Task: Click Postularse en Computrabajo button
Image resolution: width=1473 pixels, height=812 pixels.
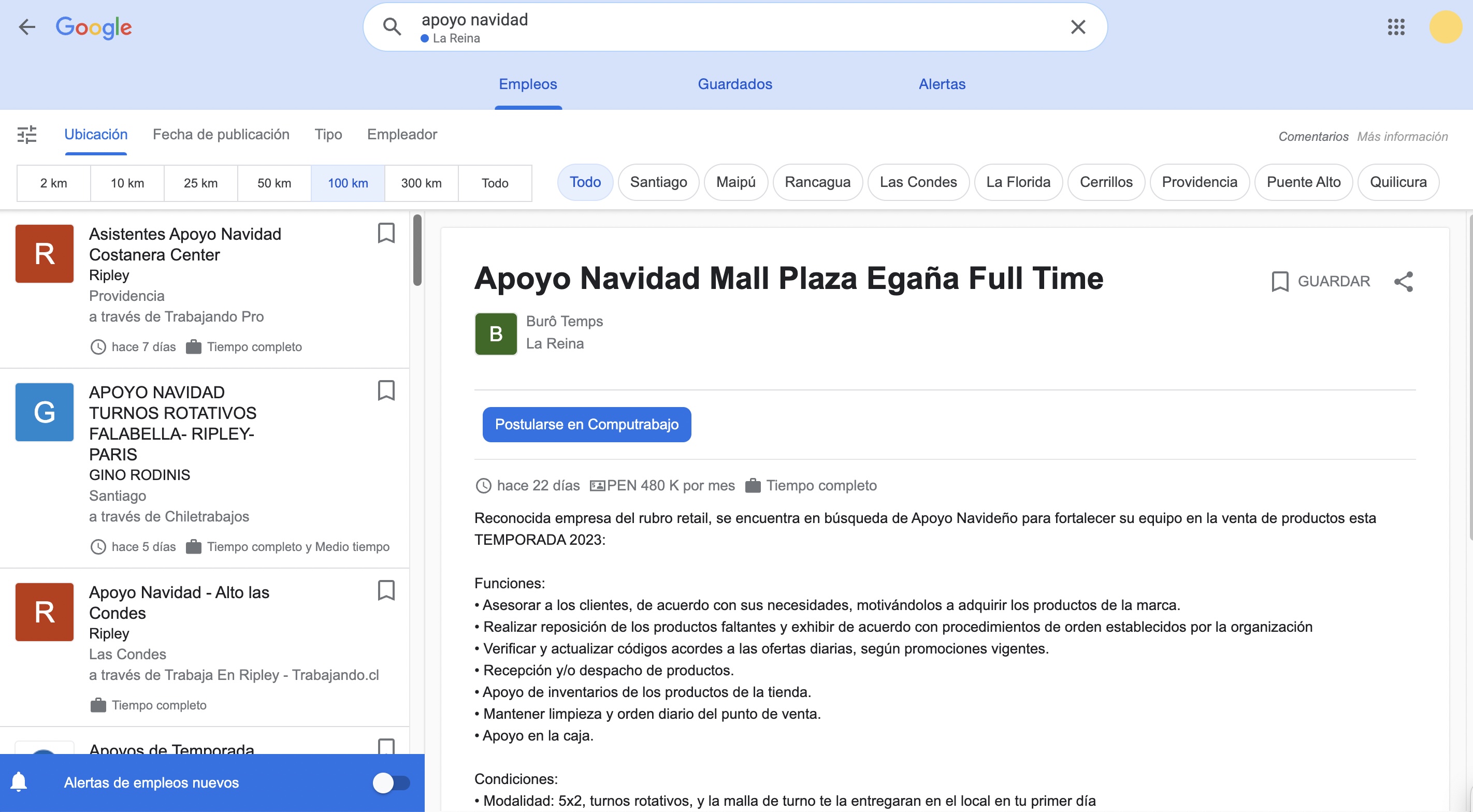Action: (587, 424)
